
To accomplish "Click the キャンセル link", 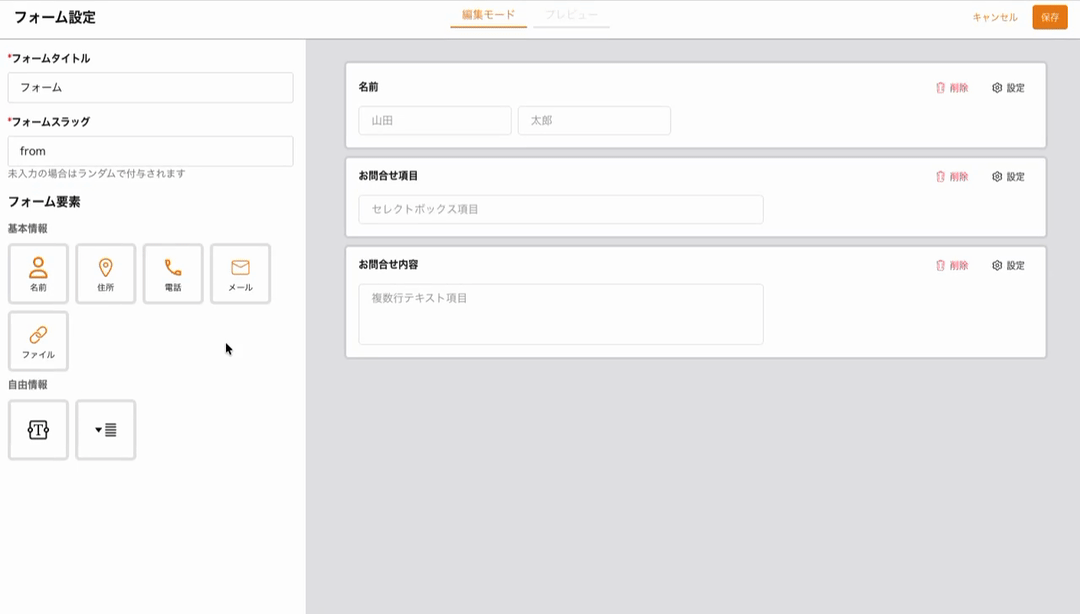I will click(x=995, y=17).
